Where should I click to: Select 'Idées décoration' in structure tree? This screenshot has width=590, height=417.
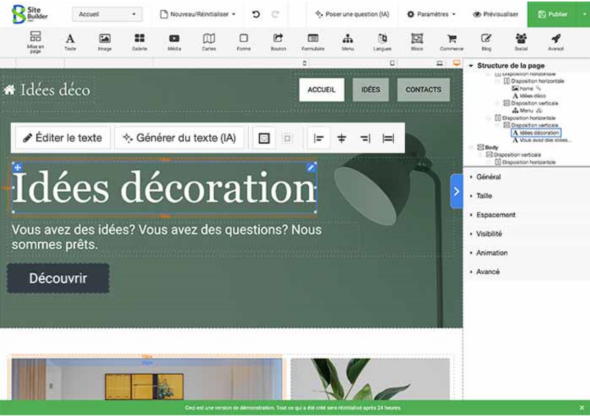536,132
